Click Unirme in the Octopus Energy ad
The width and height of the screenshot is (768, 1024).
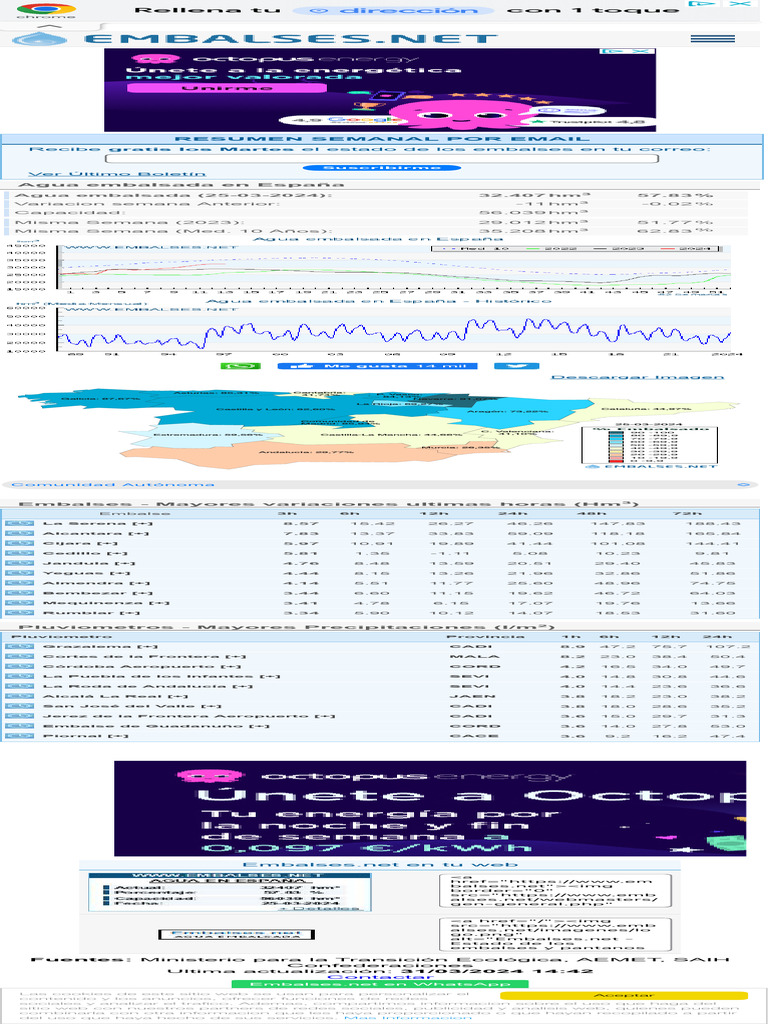point(227,88)
